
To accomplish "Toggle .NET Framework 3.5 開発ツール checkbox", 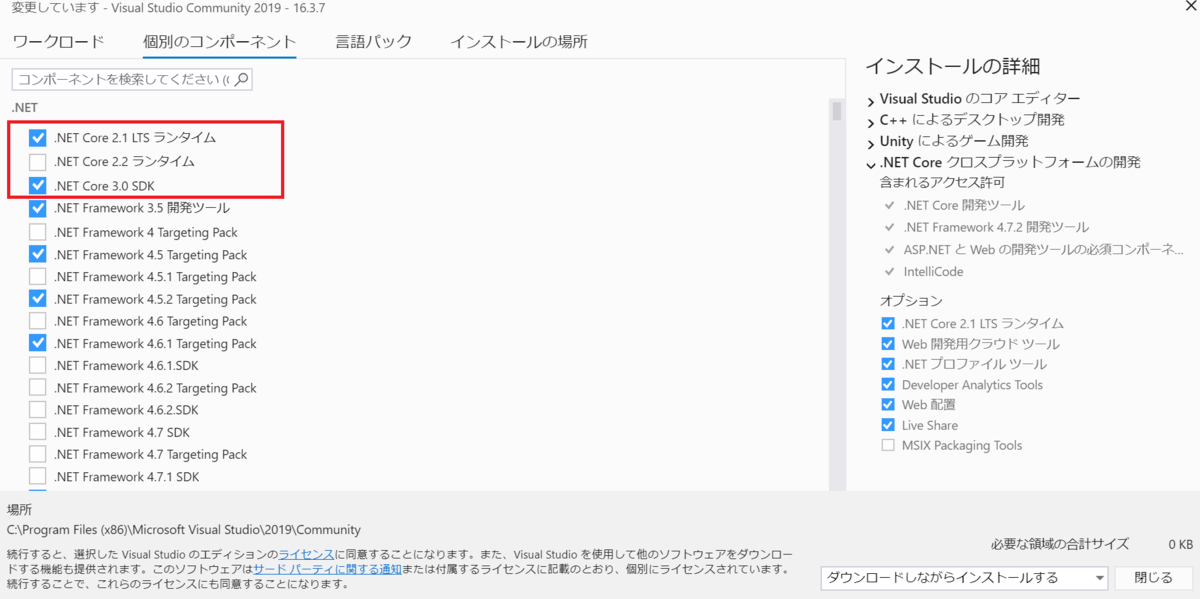I will [x=38, y=208].
